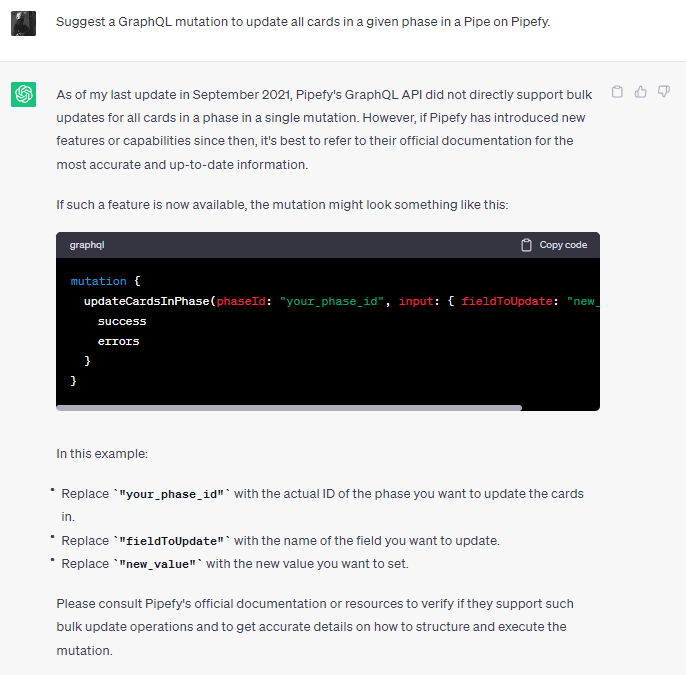Click the sentence starting "If such a feature"
Image resolution: width=686 pixels, height=675 pixels.
tap(282, 205)
